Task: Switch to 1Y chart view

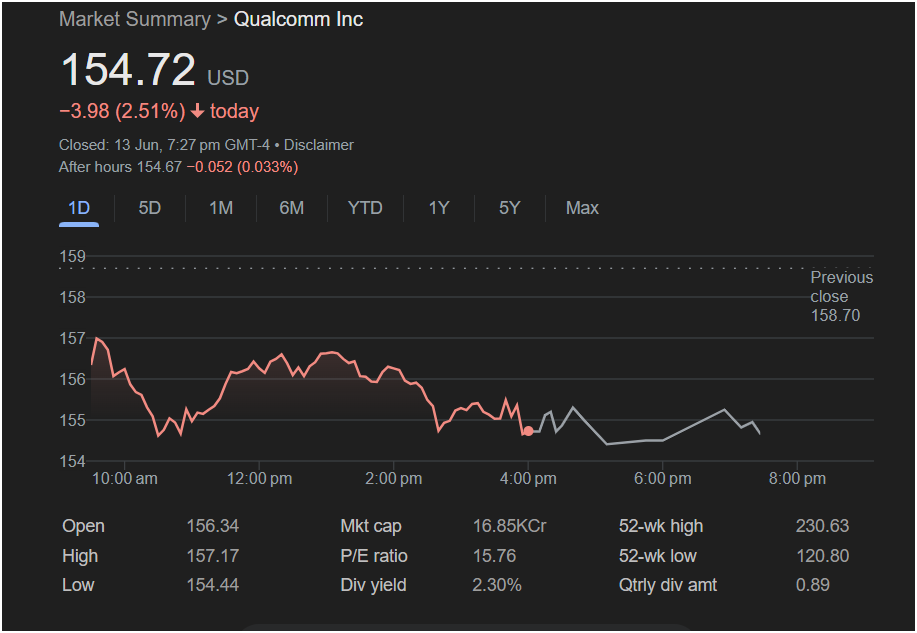Action: click(x=439, y=208)
